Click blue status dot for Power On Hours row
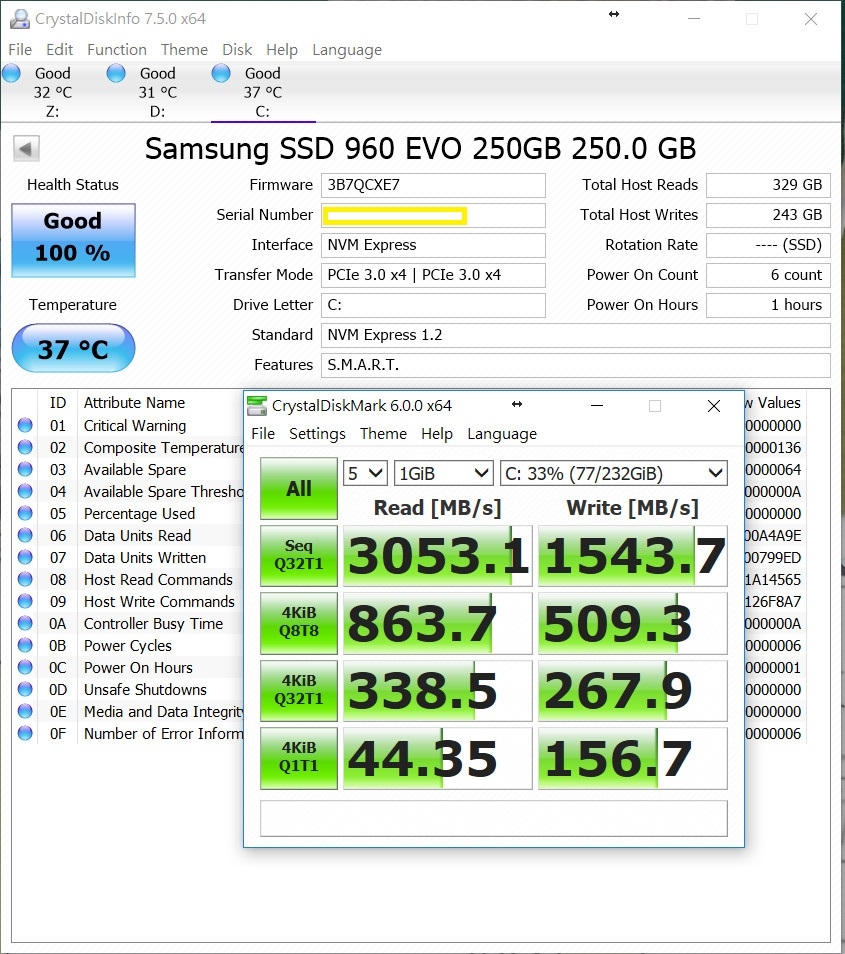The height and width of the screenshot is (954, 845). (25, 667)
